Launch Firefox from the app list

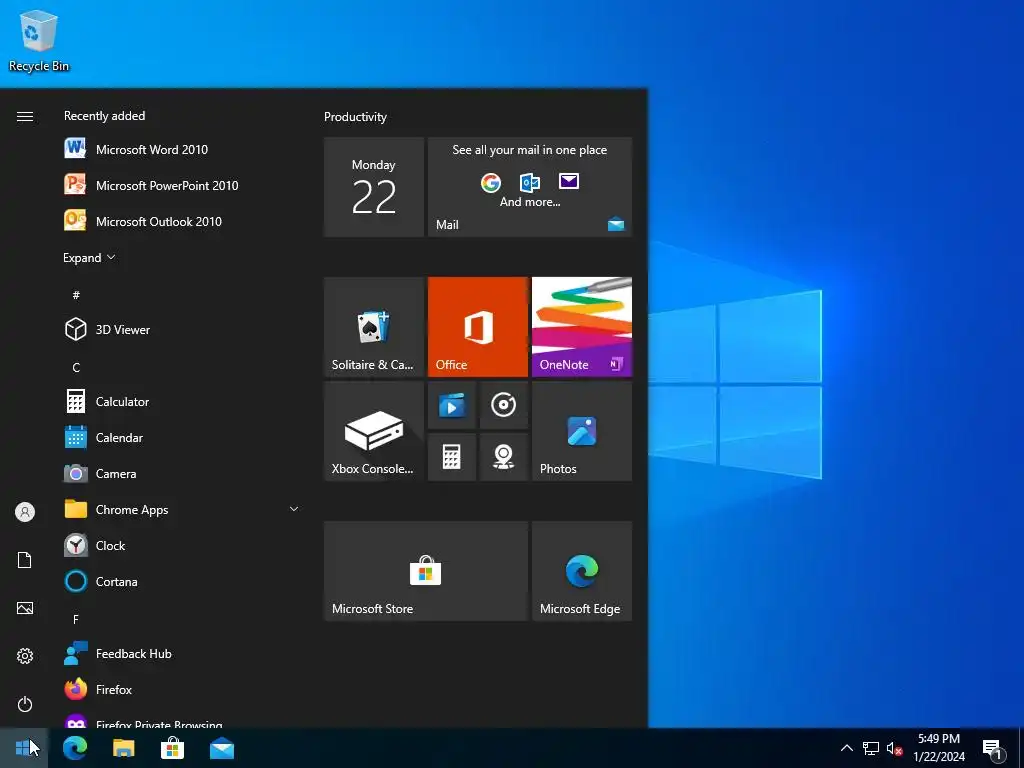(183, 690)
